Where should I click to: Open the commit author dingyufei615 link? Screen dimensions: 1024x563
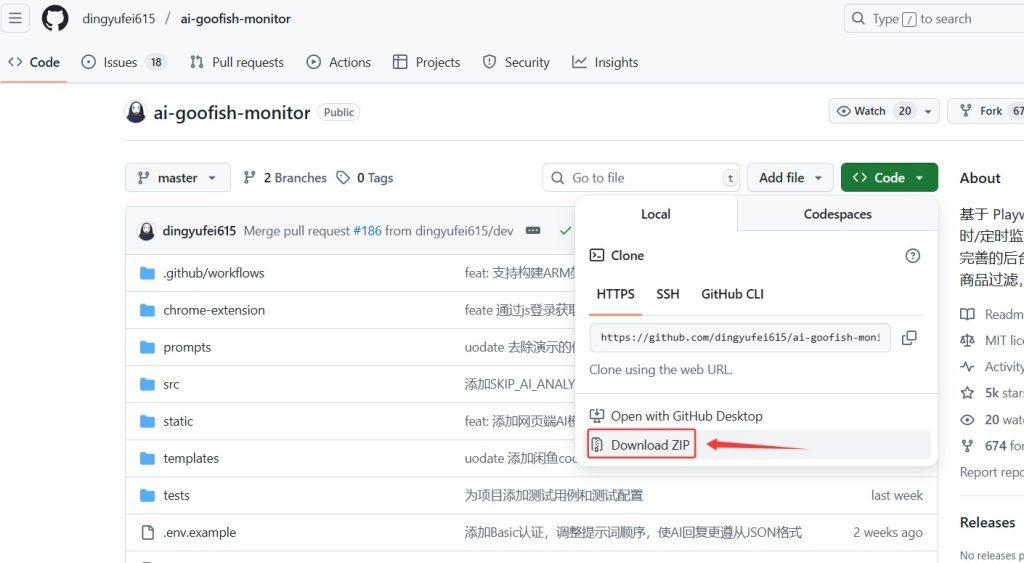199,231
